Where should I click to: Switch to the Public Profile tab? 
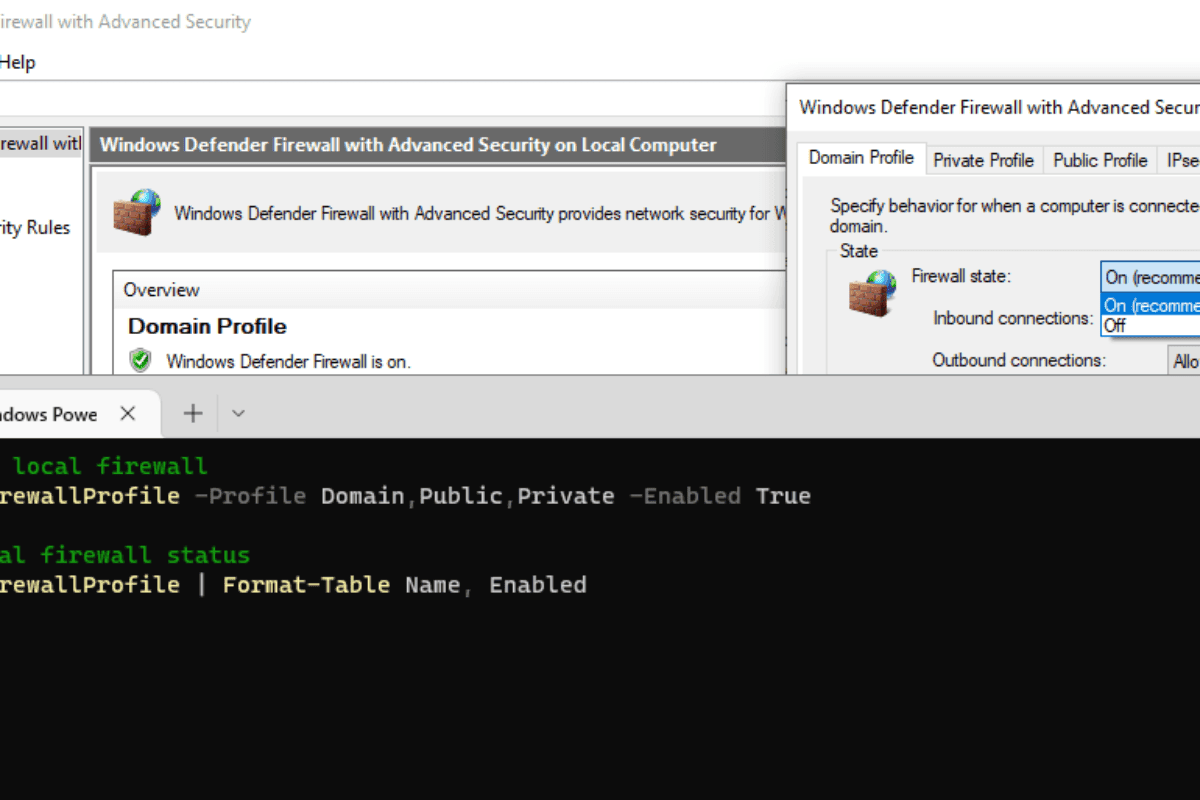(x=1099, y=160)
